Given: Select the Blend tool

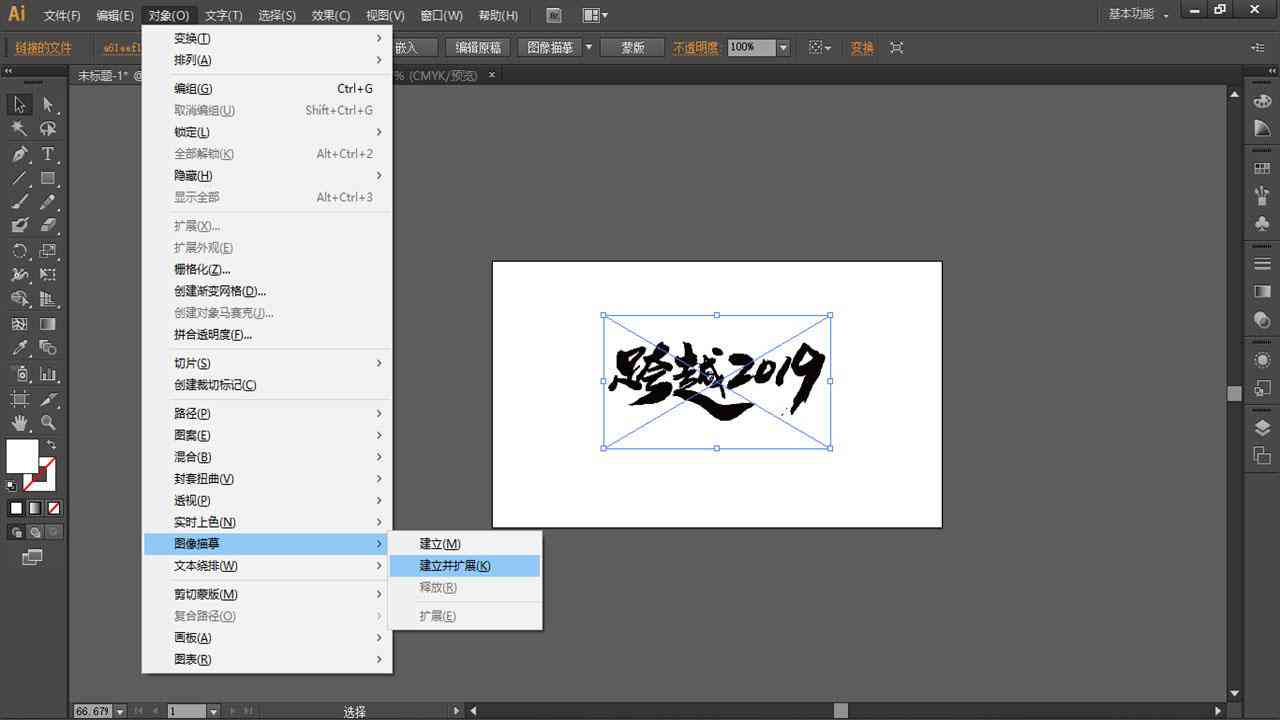Looking at the screenshot, I should (x=48, y=348).
